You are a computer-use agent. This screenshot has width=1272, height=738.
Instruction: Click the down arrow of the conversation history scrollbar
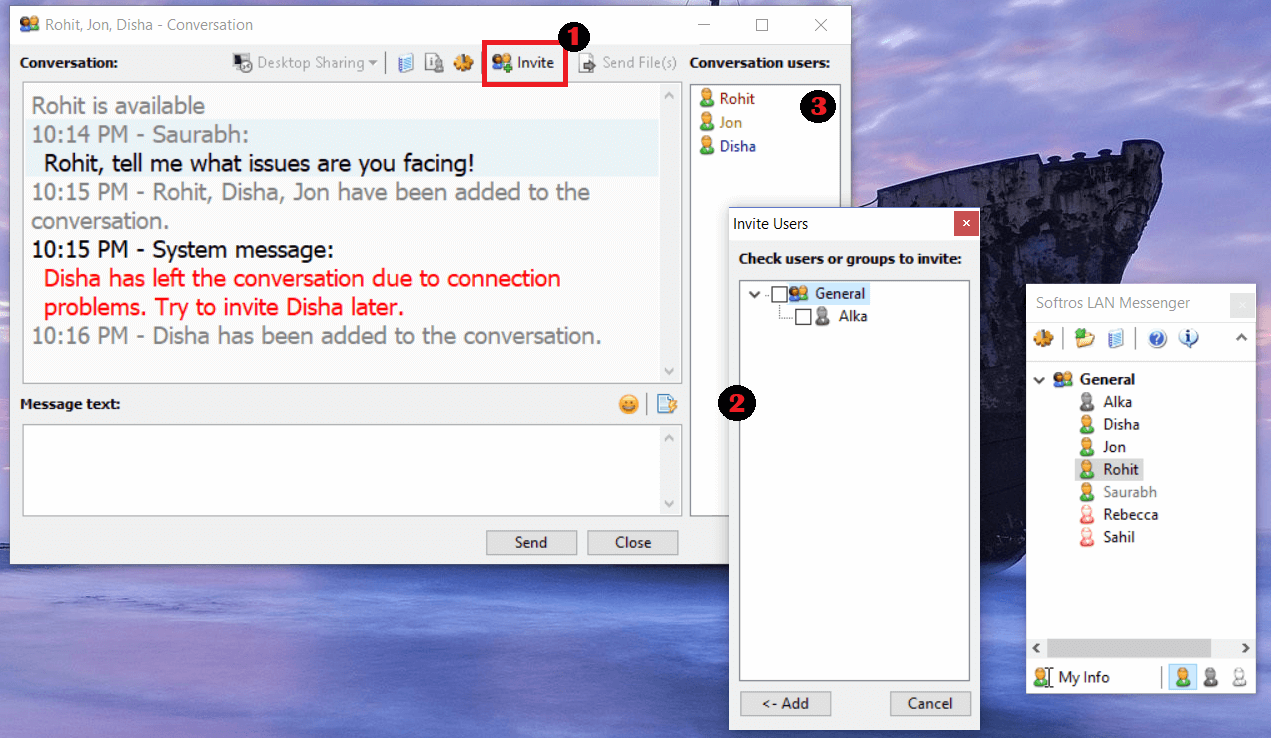(x=670, y=372)
